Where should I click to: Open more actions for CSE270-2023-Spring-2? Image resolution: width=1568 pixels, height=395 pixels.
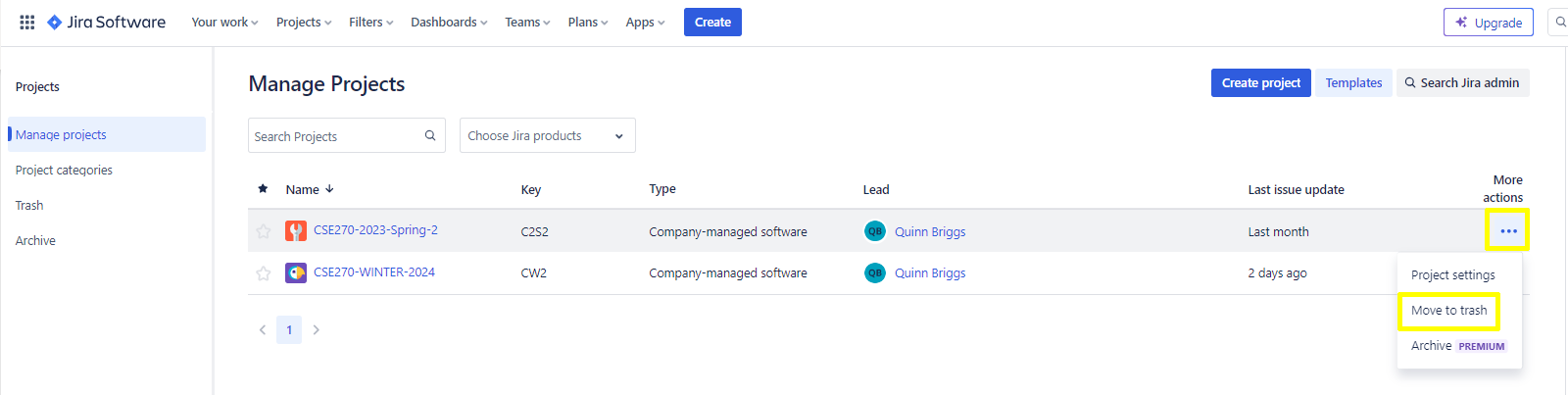coord(1507,231)
